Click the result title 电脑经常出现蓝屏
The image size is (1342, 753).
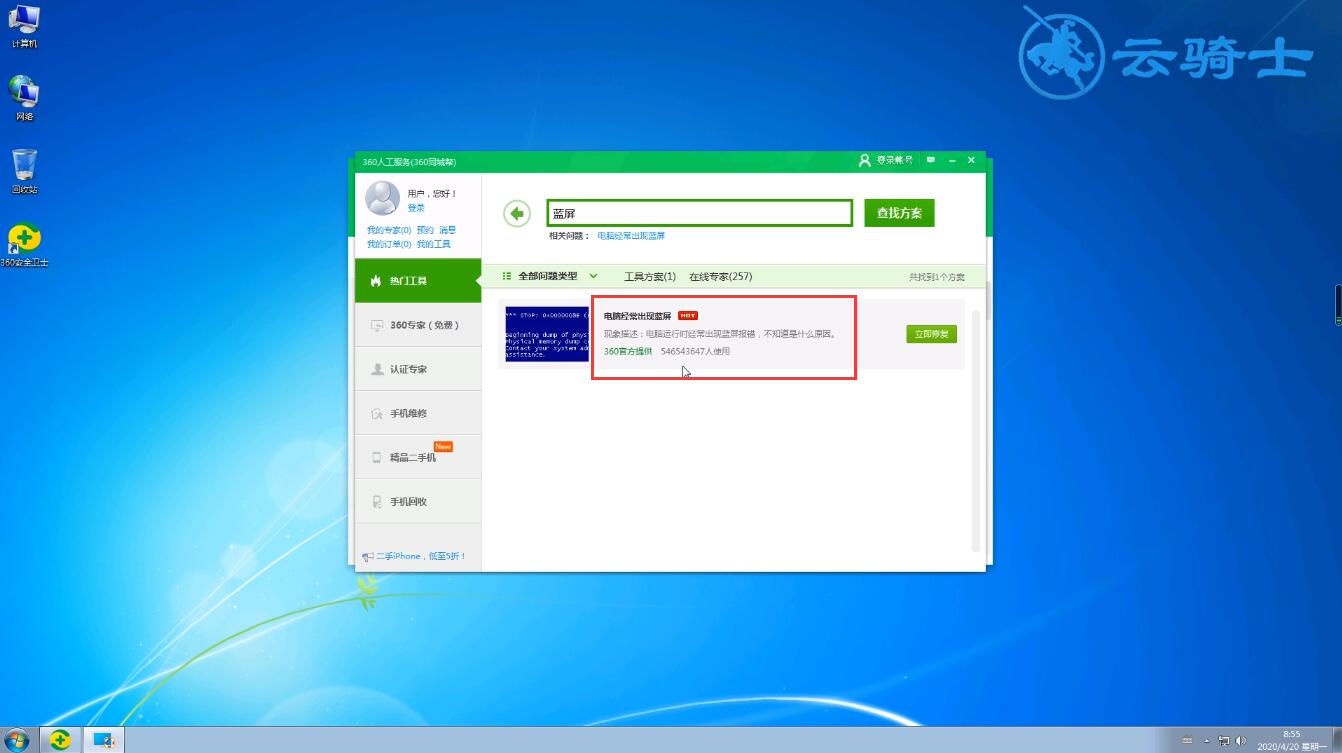coord(638,316)
